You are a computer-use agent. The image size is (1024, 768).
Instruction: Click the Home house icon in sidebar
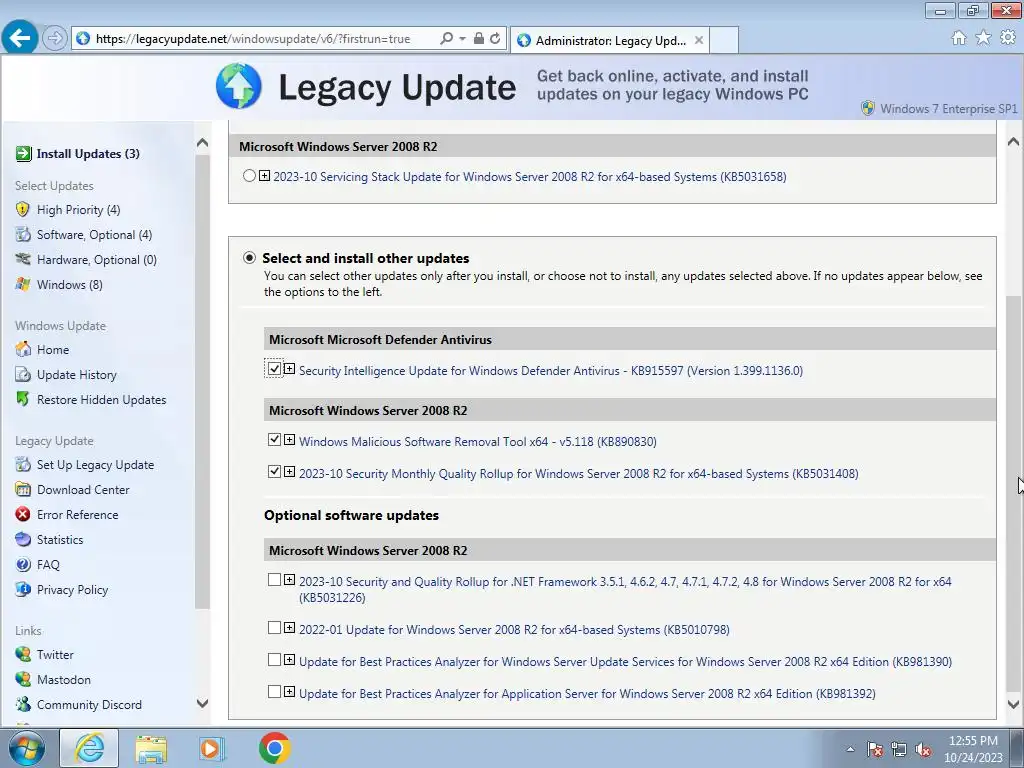(23, 349)
